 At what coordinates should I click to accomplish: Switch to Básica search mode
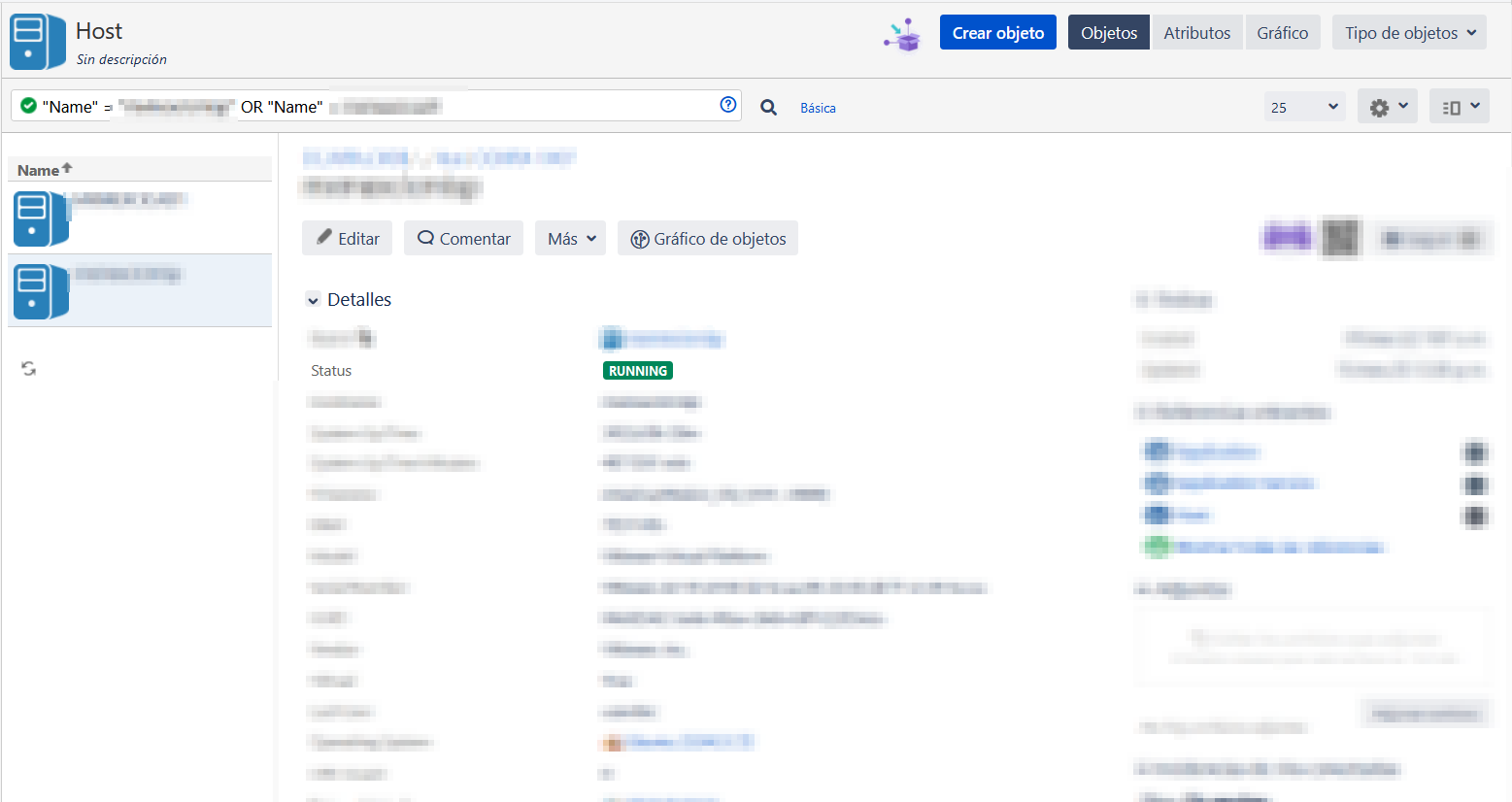pos(818,108)
